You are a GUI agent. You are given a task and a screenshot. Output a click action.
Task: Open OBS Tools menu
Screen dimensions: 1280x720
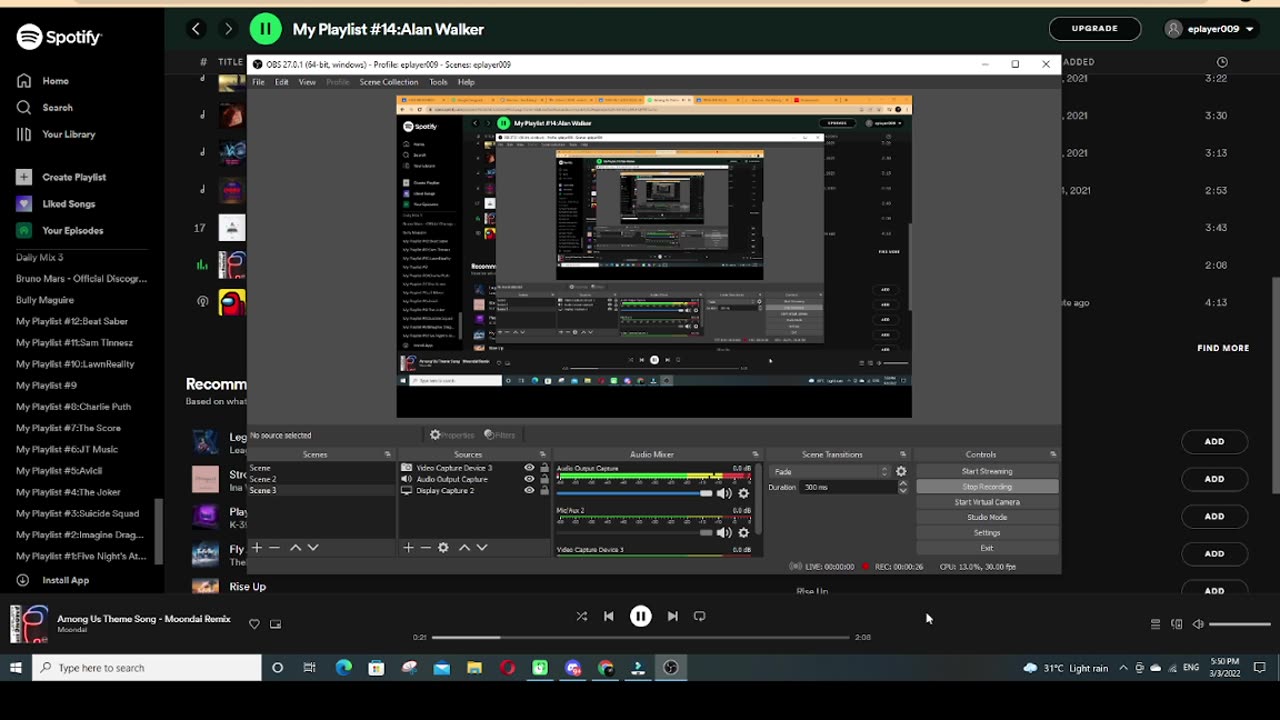point(438,82)
